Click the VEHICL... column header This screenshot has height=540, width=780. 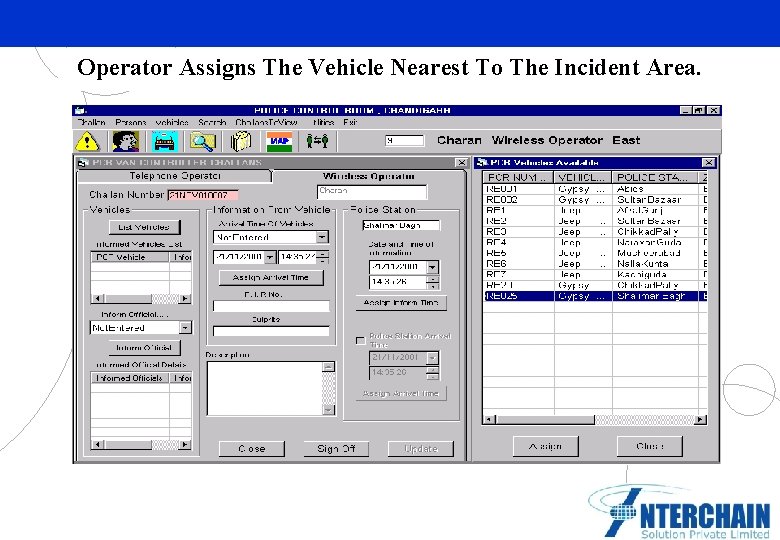tap(583, 178)
